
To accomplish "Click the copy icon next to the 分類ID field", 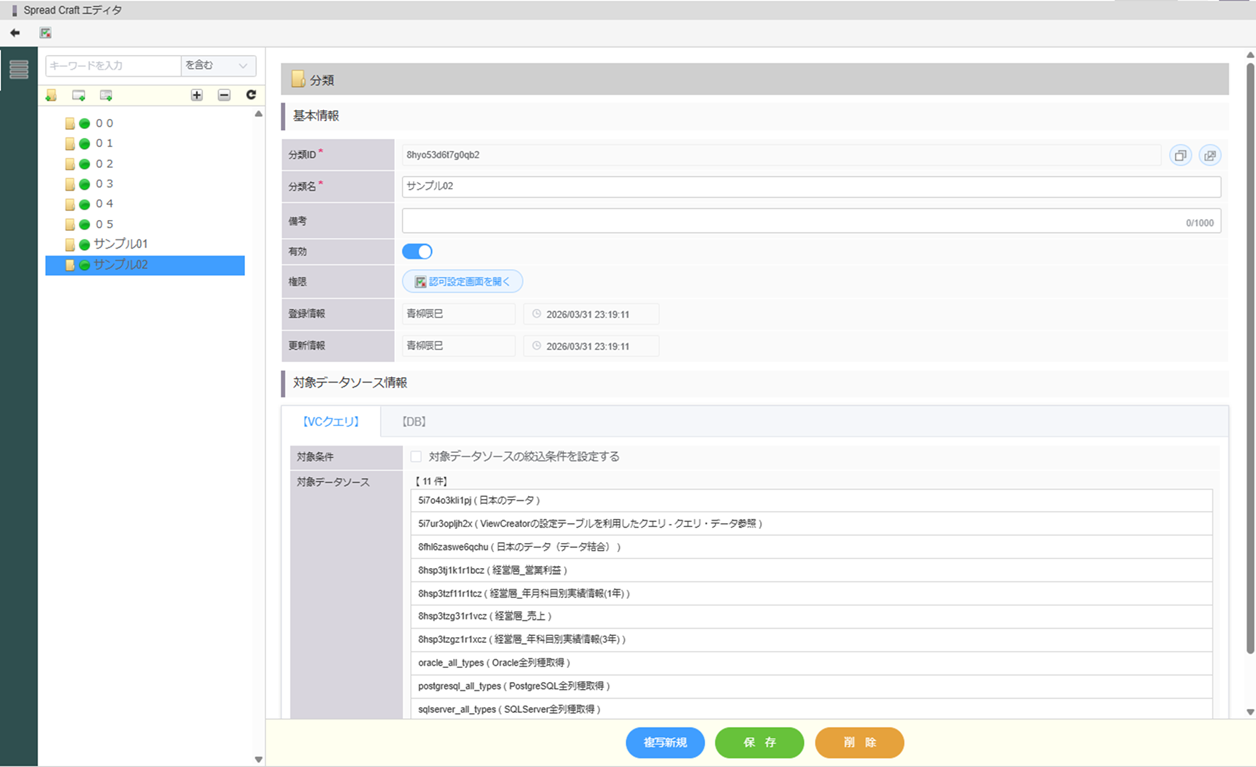I will pos(1181,155).
